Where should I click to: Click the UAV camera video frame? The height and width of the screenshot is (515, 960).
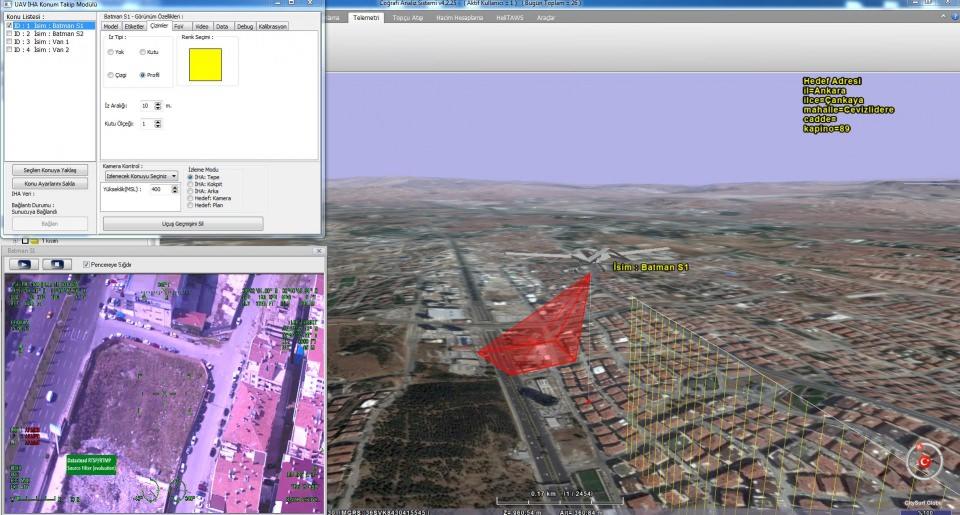click(164, 393)
